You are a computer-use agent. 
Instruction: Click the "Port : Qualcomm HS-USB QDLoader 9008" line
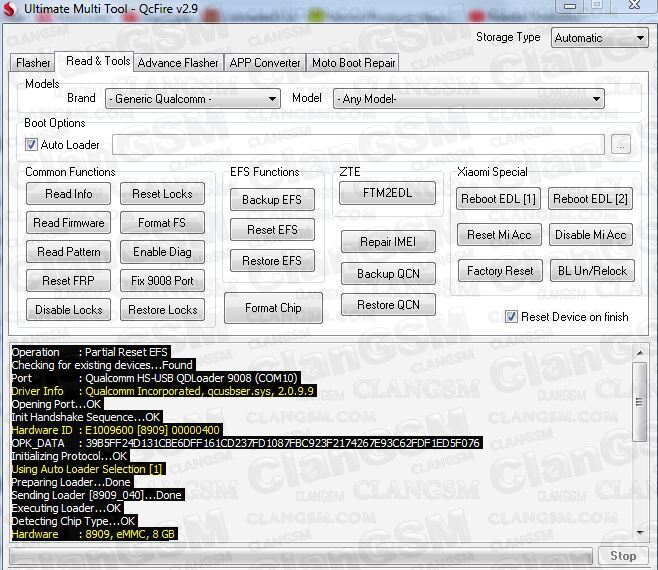point(155,378)
